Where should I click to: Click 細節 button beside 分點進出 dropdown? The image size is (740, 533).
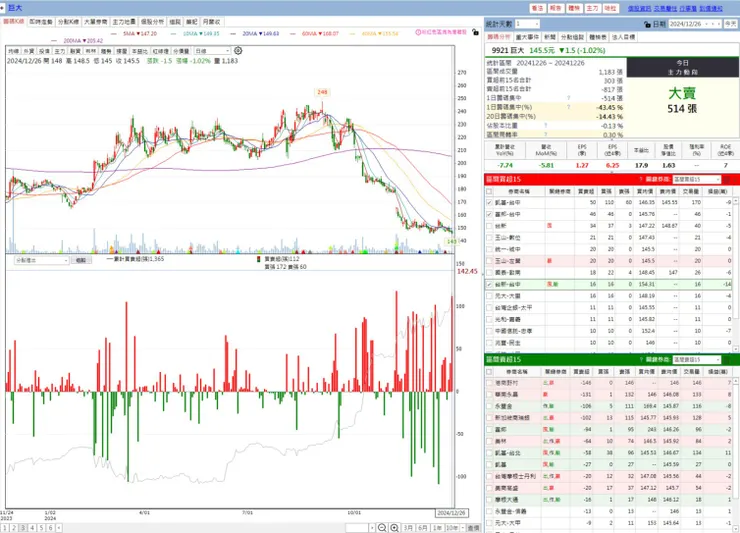(81, 260)
